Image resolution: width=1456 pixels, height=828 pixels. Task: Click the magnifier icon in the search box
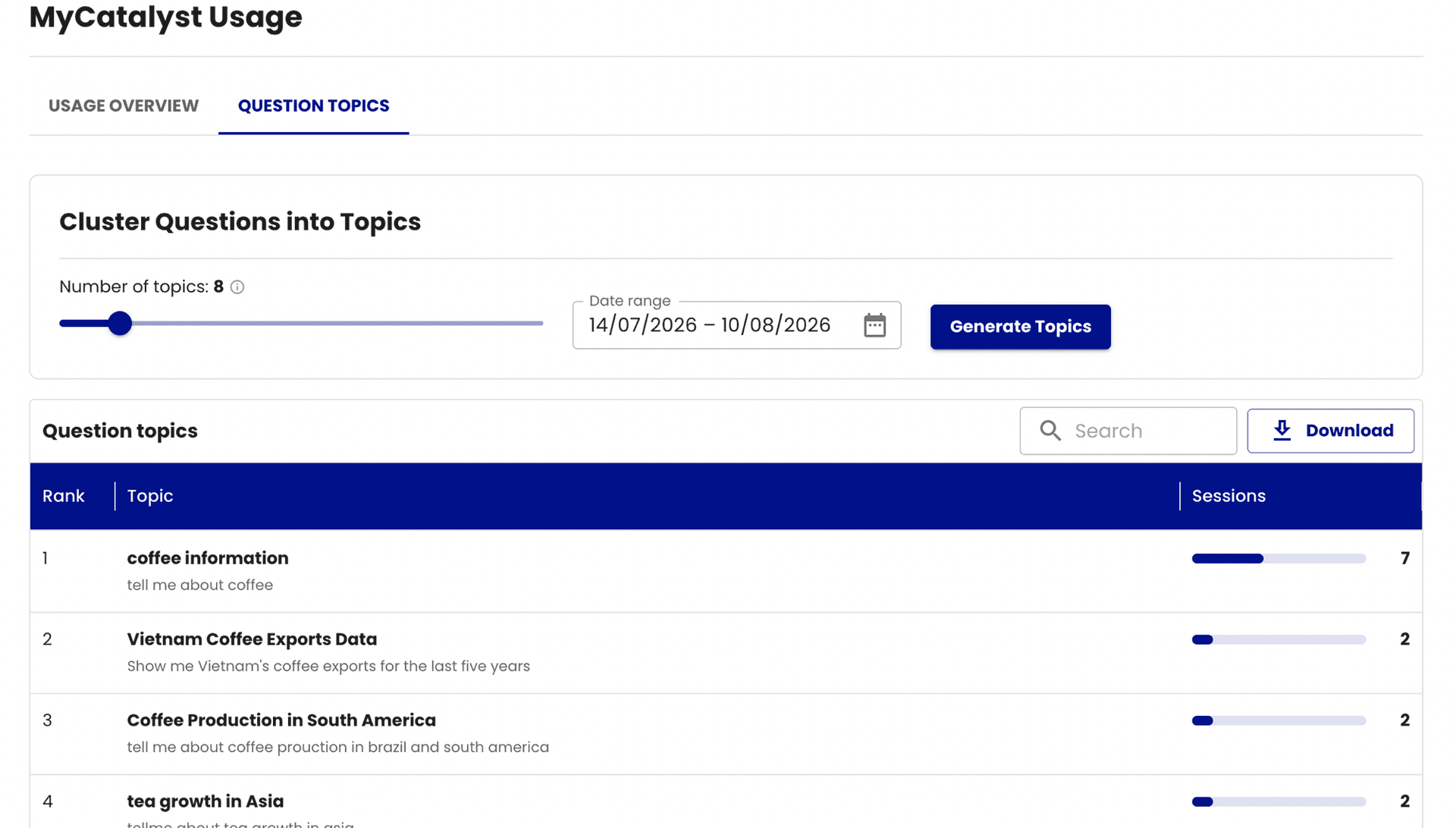(1050, 431)
